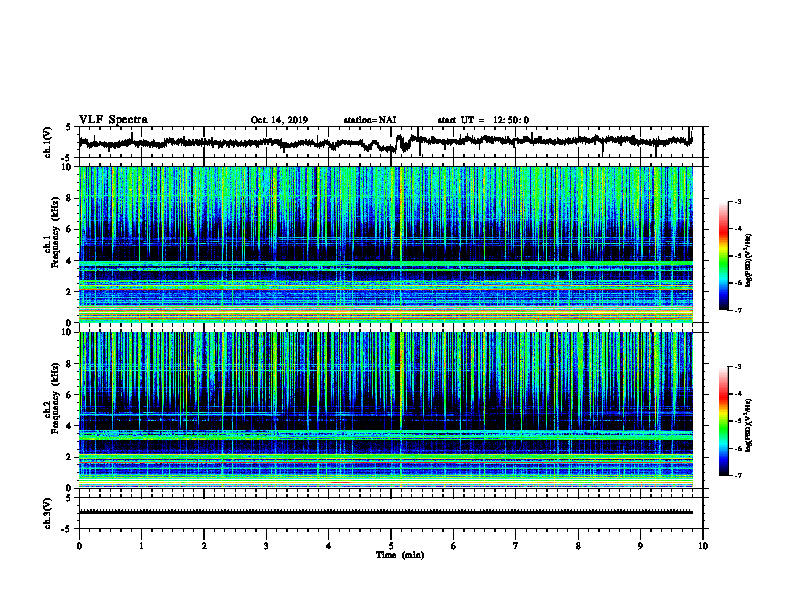Click the "10" tick on the Time axis

pyautogui.click(x=703, y=546)
